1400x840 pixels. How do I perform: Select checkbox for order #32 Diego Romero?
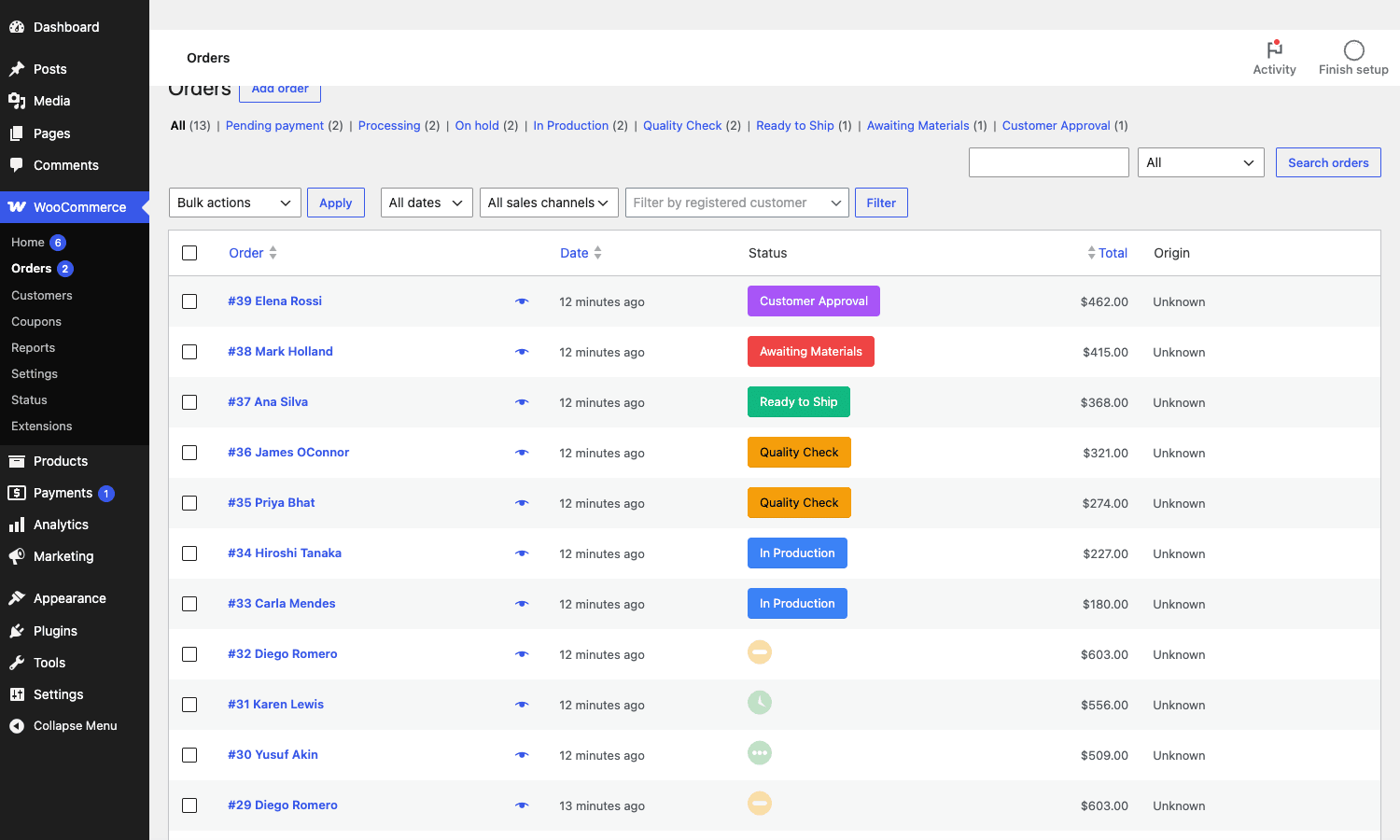(189, 654)
